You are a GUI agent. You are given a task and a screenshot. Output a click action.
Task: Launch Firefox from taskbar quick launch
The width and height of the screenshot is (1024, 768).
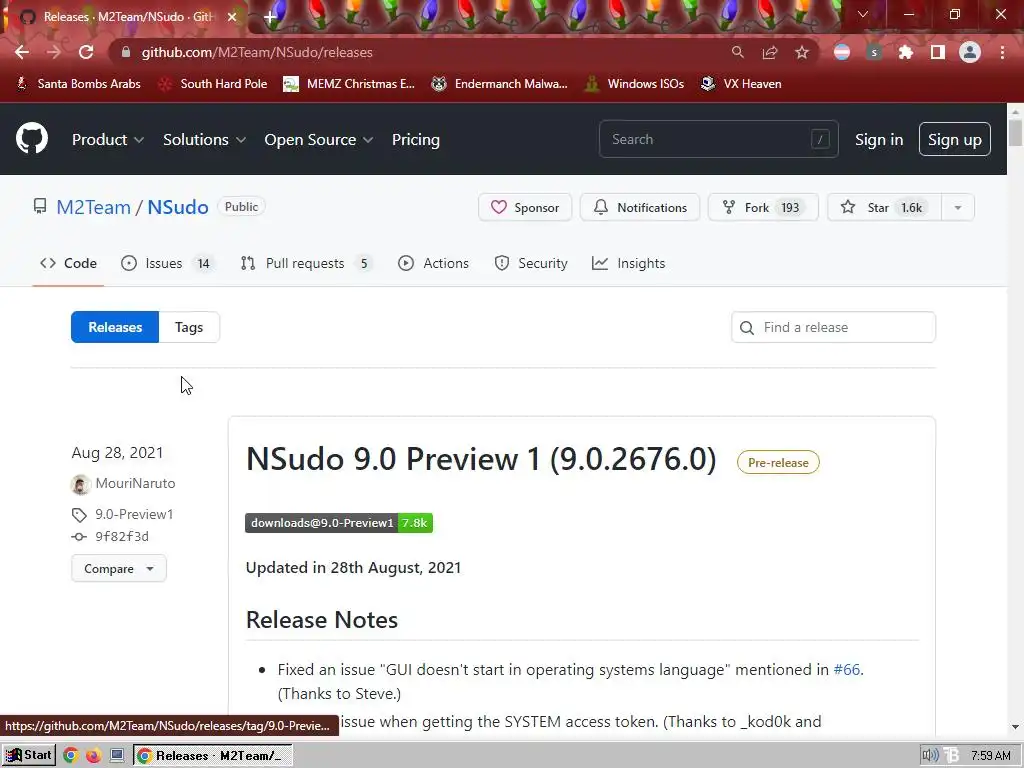click(x=93, y=756)
